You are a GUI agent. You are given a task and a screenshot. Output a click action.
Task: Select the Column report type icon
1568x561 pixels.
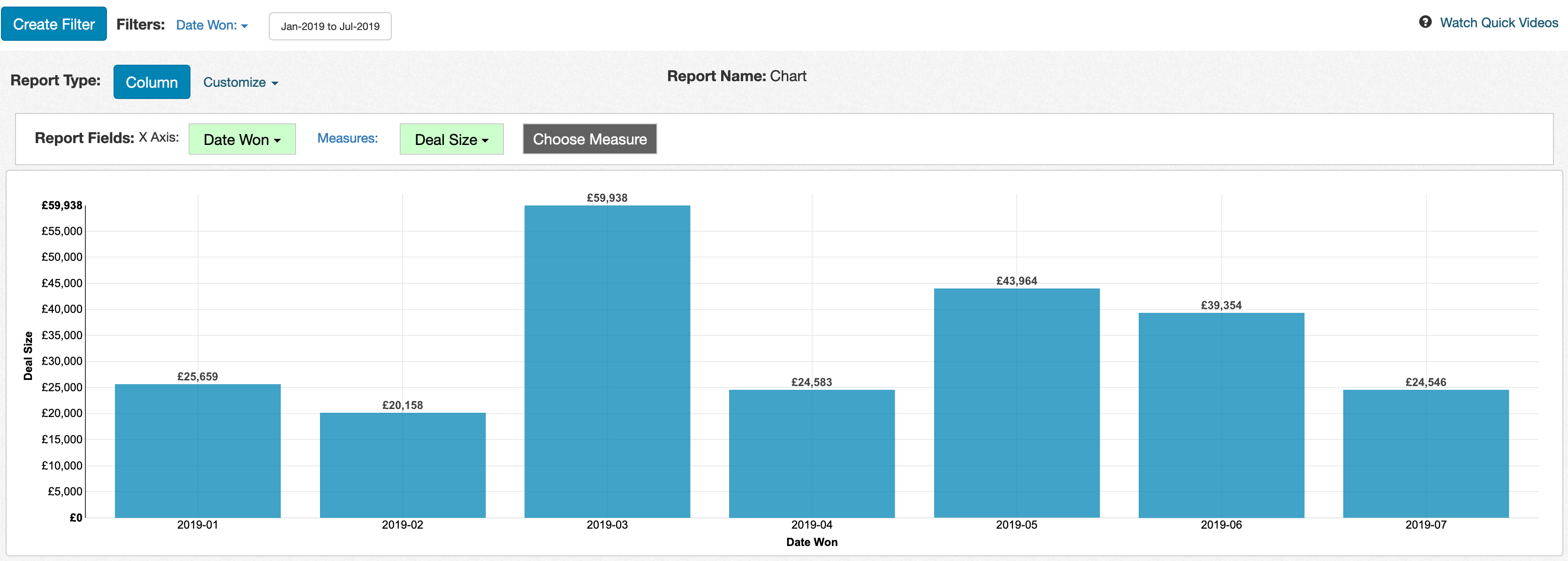(151, 82)
